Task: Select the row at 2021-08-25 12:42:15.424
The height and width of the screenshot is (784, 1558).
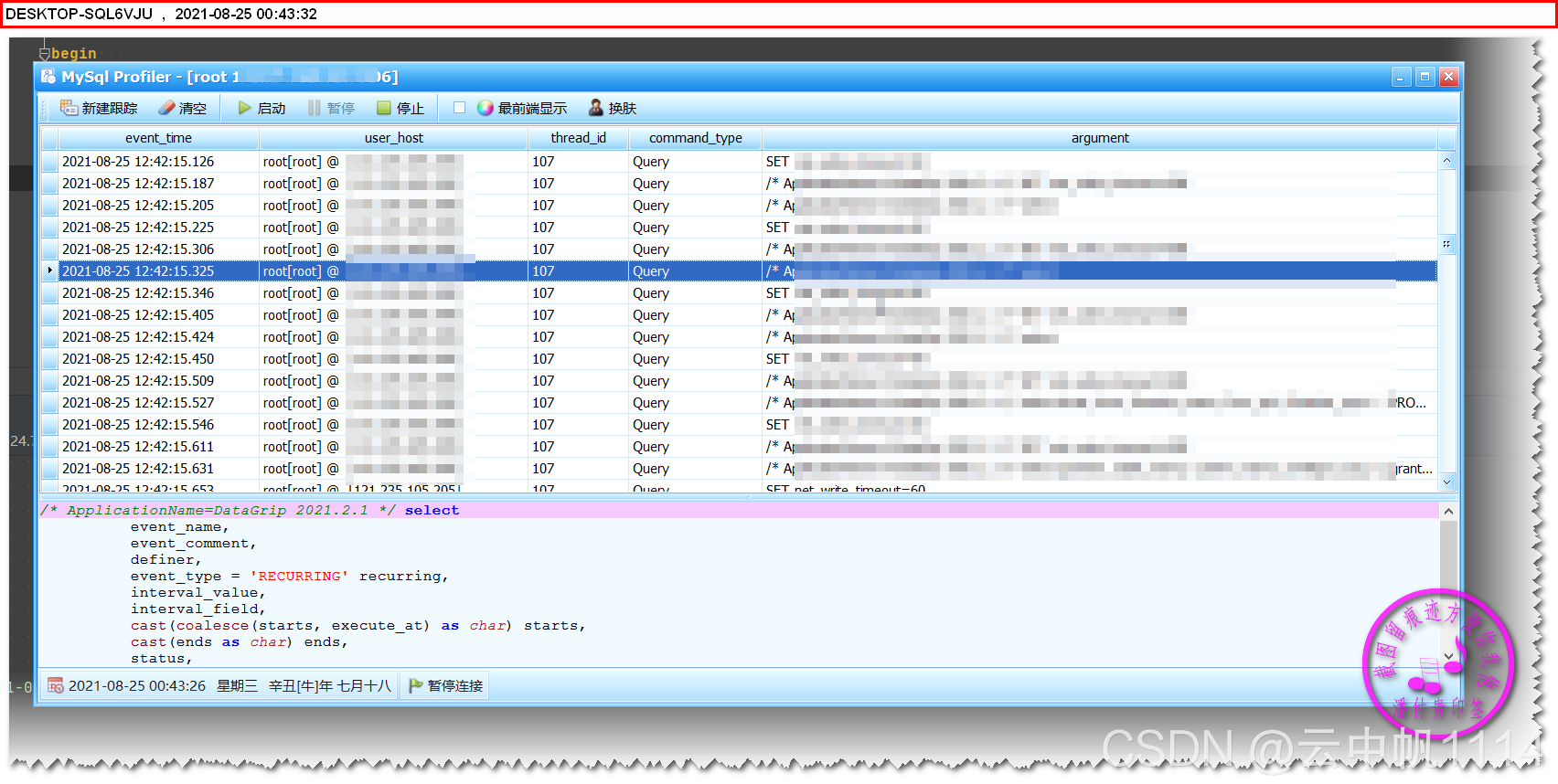Action: [739, 337]
